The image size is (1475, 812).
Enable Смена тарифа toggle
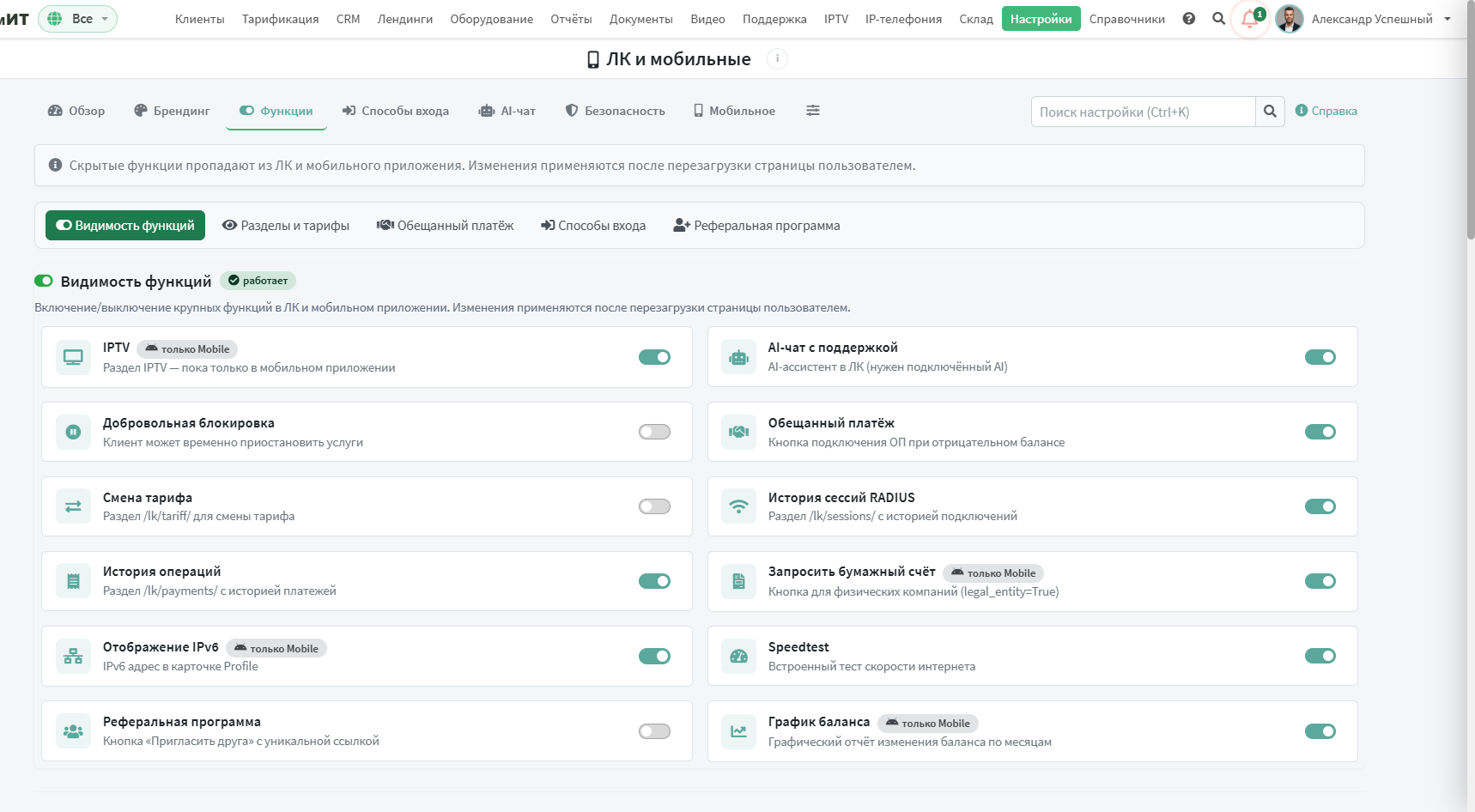point(654,506)
